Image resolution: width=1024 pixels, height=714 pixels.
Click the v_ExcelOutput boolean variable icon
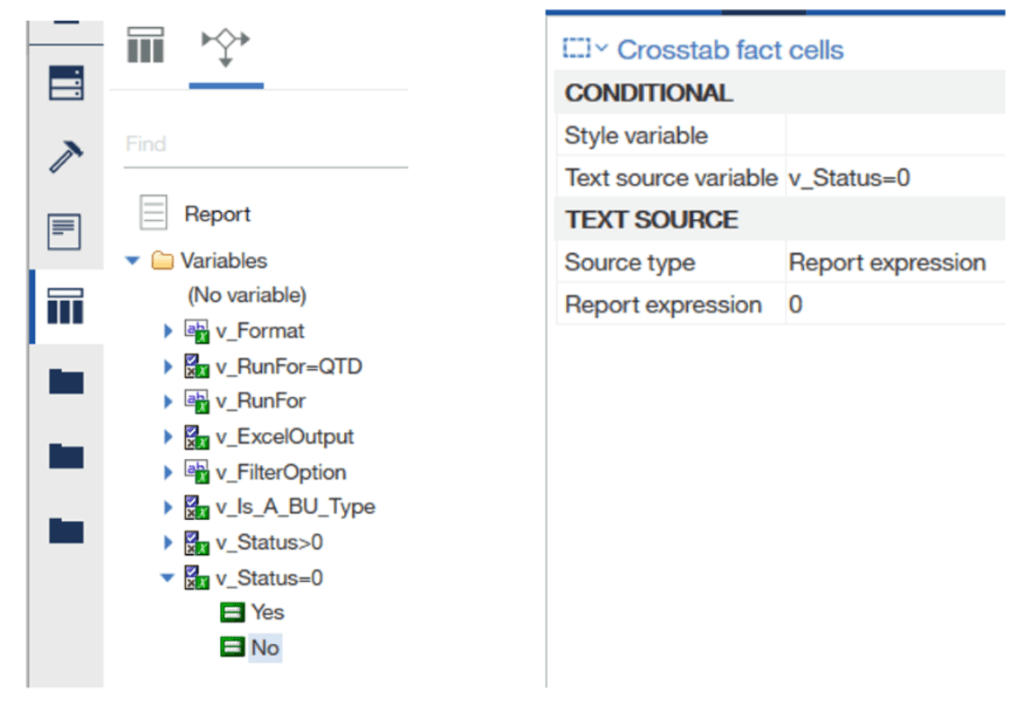coord(197,437)
